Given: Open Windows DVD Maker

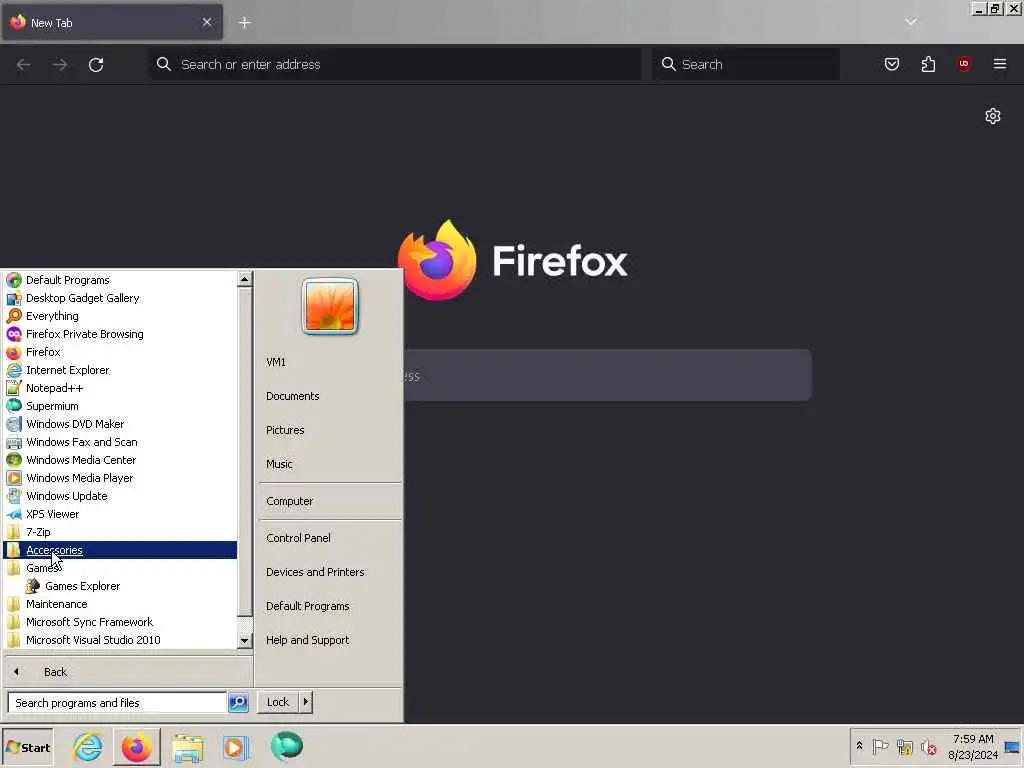Looking at the screenshot, I should tap(121, 424).
